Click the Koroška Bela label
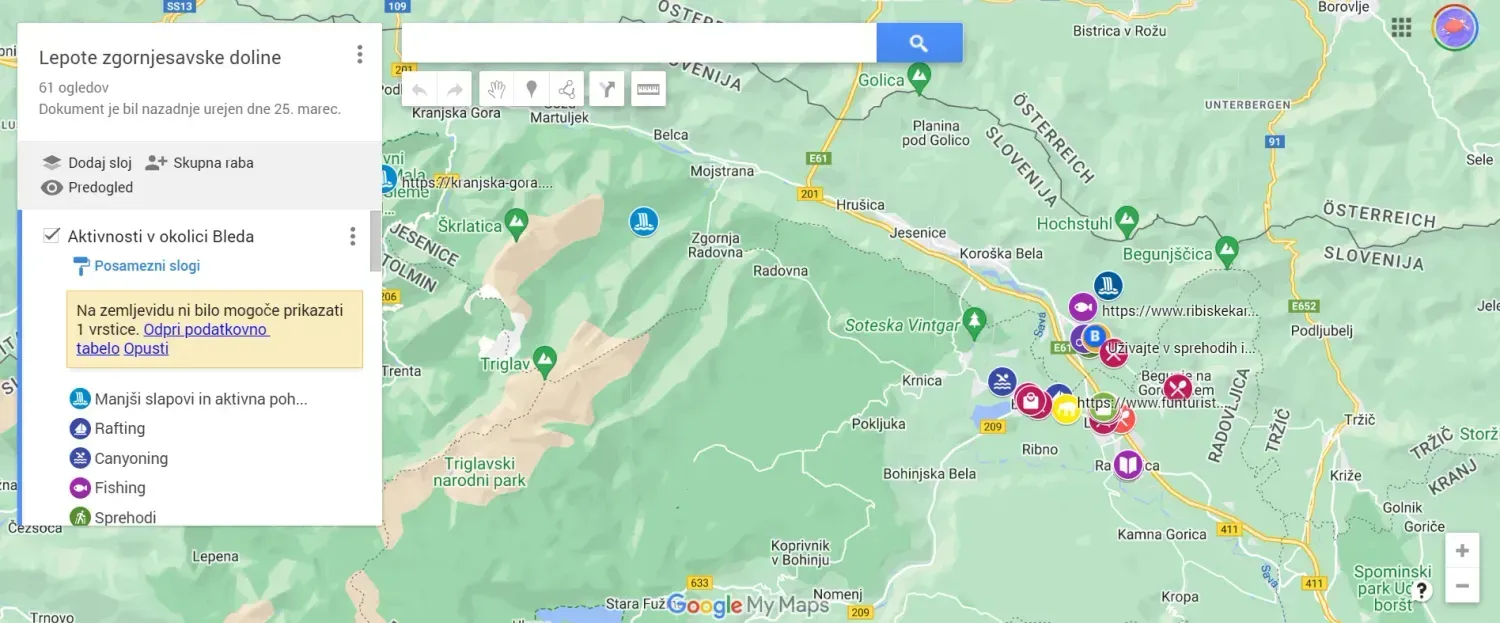 (1001, 253)
